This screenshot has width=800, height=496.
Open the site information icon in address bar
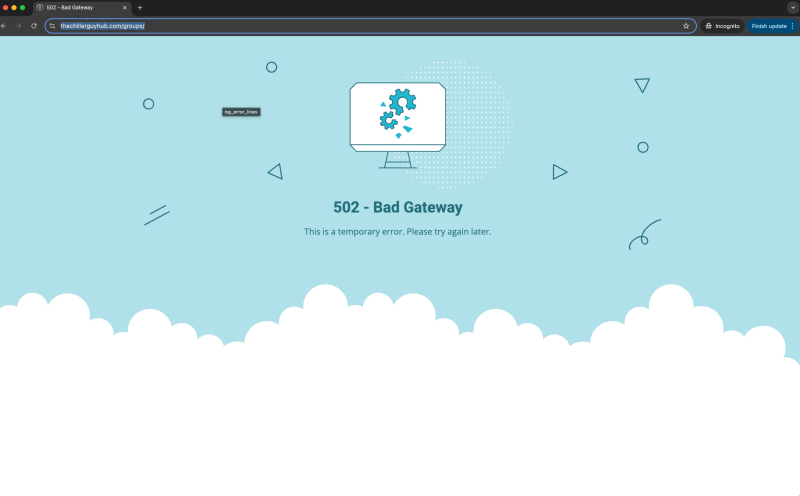[52, 26]
